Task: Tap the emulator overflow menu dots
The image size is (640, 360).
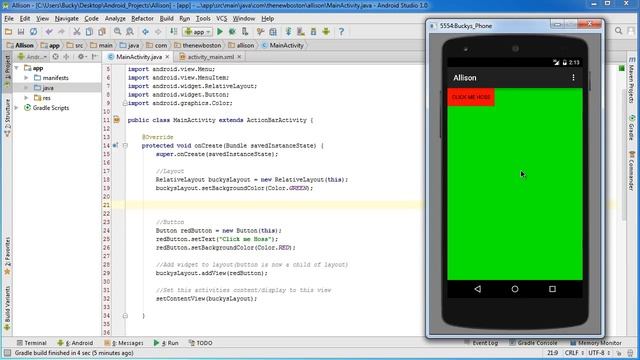Action: (573, 78)
